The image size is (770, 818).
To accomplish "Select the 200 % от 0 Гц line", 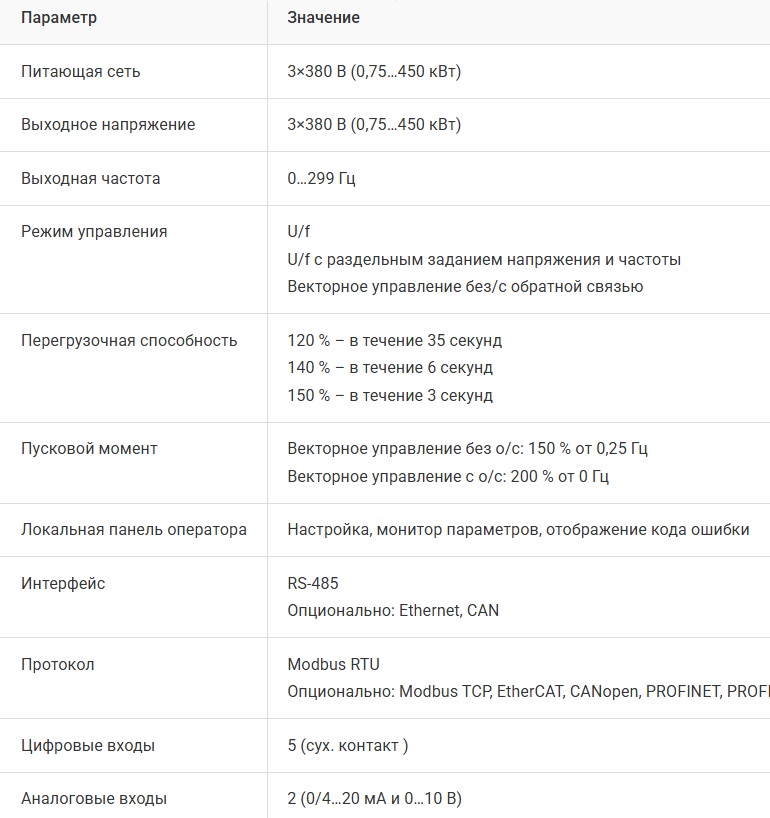I will 448,476.
